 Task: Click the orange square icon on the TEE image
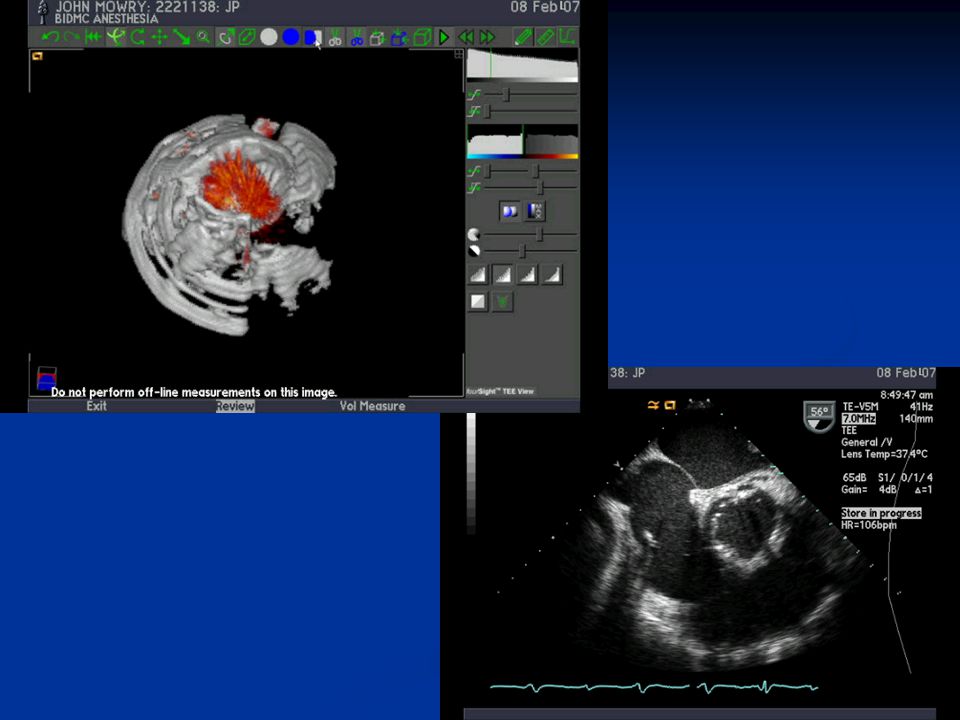670,405
